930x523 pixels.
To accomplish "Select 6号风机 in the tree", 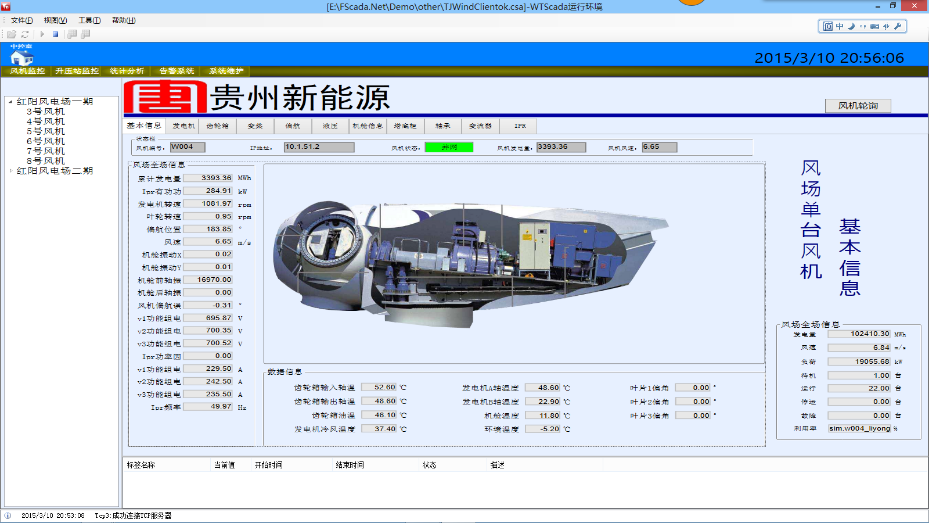I will coord(46,141).
